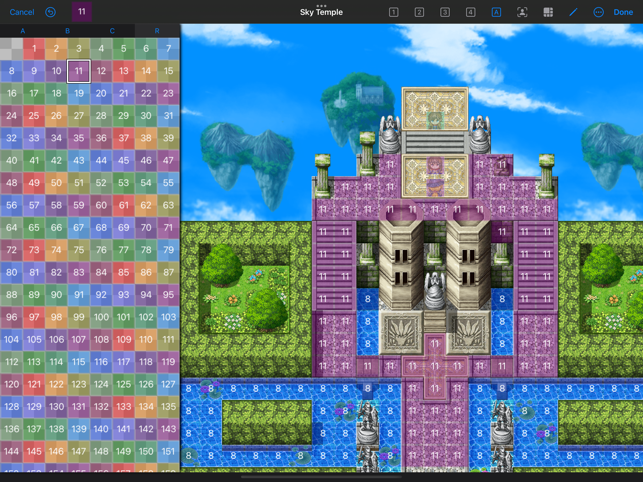Pick region swatch 144

11,451
